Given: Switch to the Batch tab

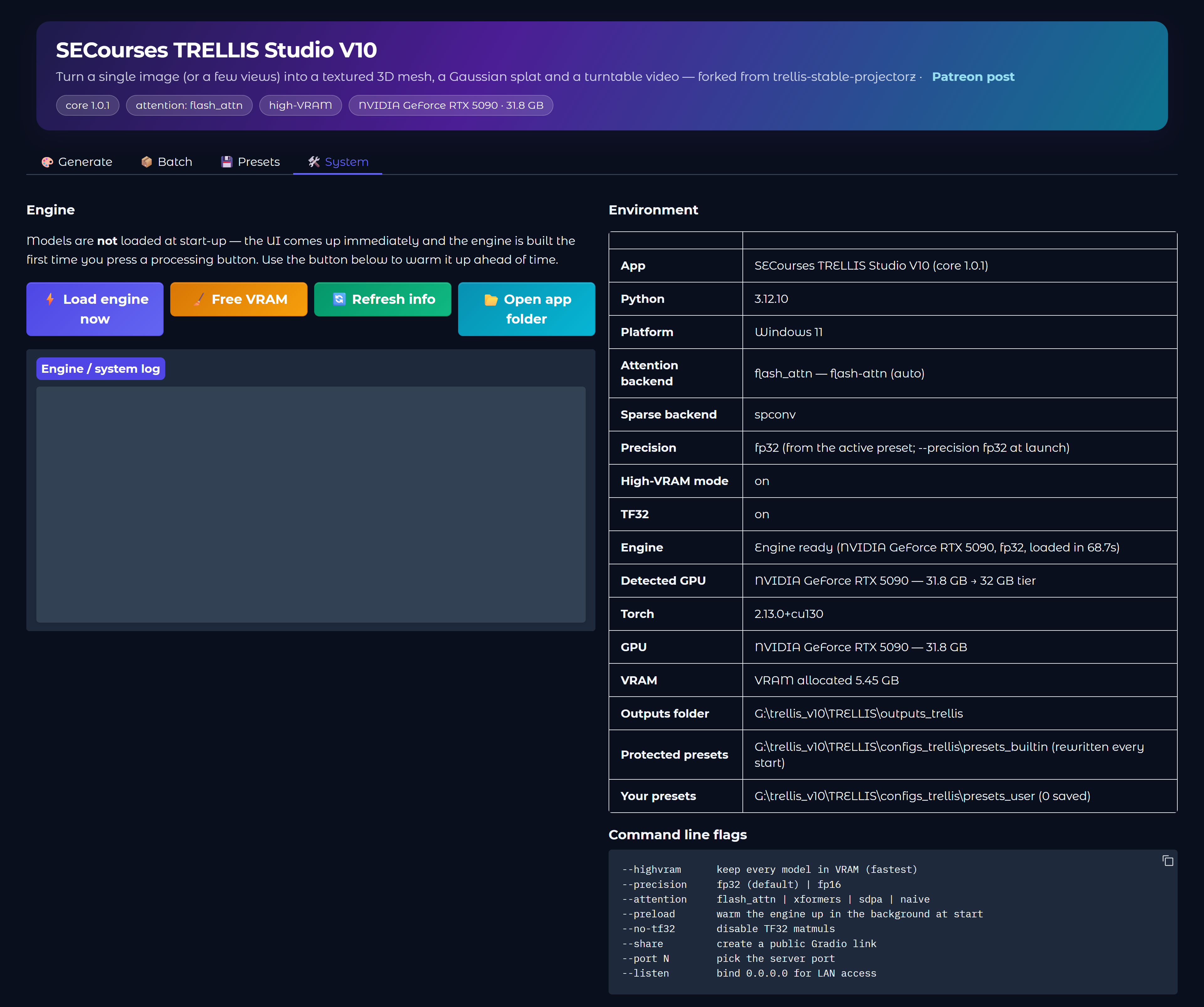Looking at the screenshot, I should coord(166,162).
